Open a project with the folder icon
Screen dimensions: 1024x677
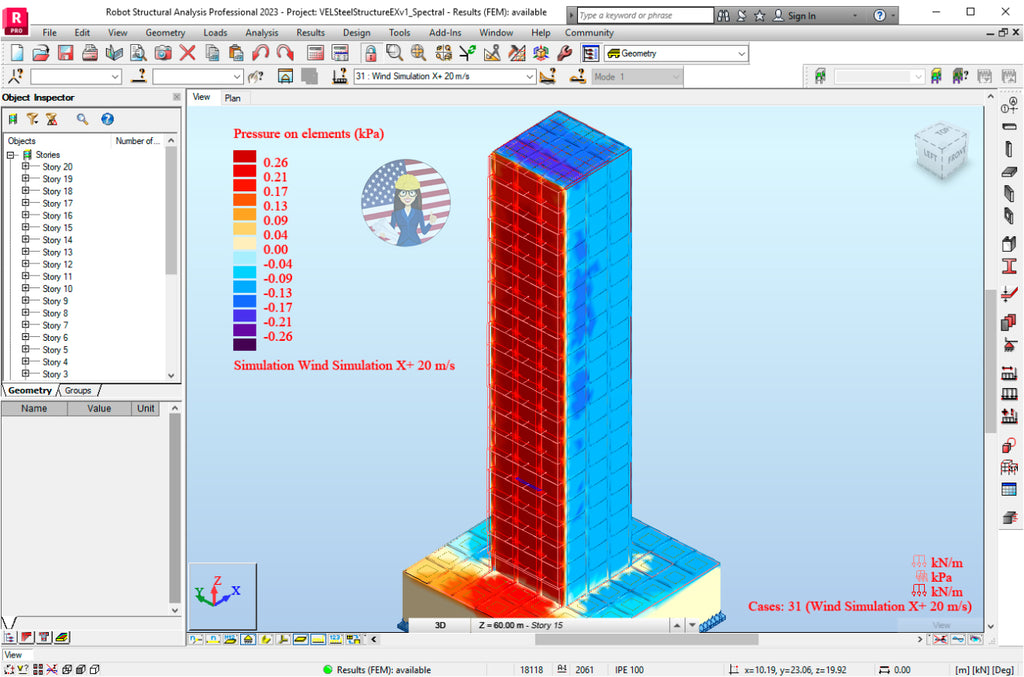pyautogui.click(x=40, y=53)
